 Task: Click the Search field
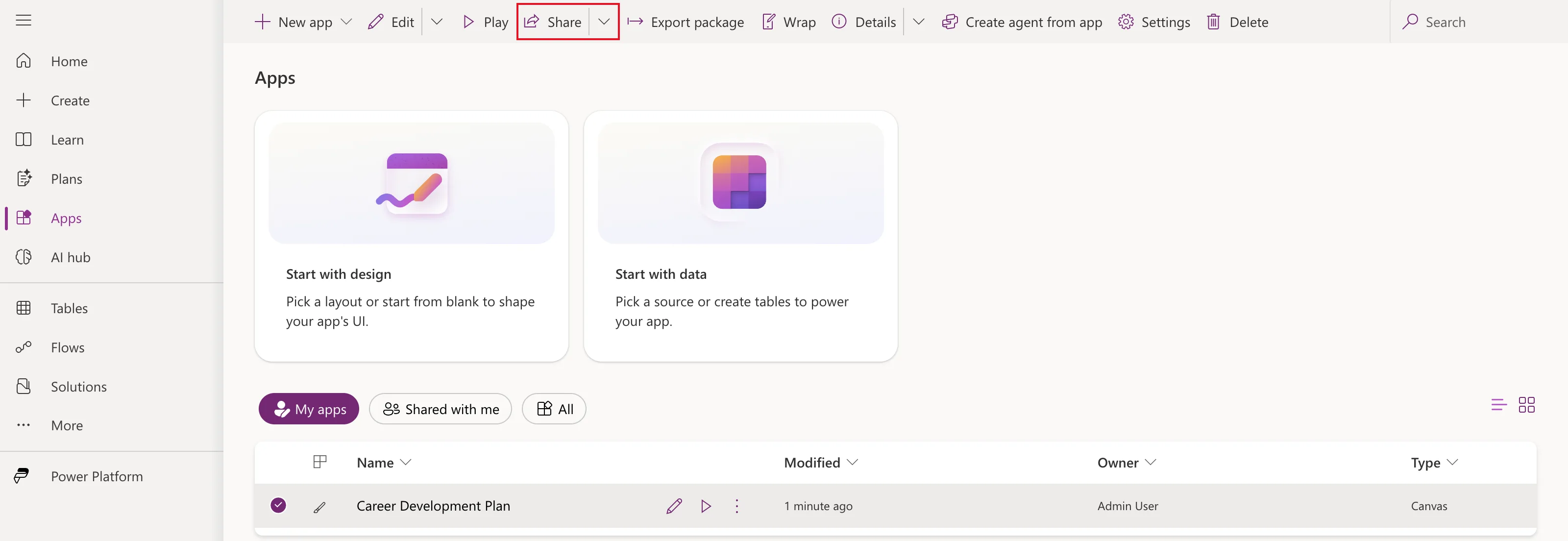click(1479, 22)
